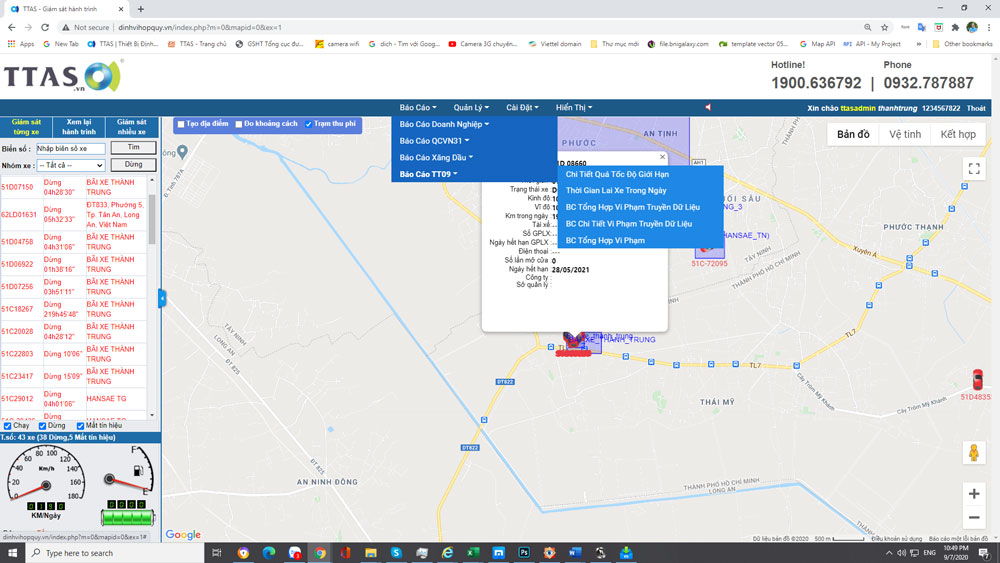Zoom in on the map
1000x563 pixels.
[974, 494]
